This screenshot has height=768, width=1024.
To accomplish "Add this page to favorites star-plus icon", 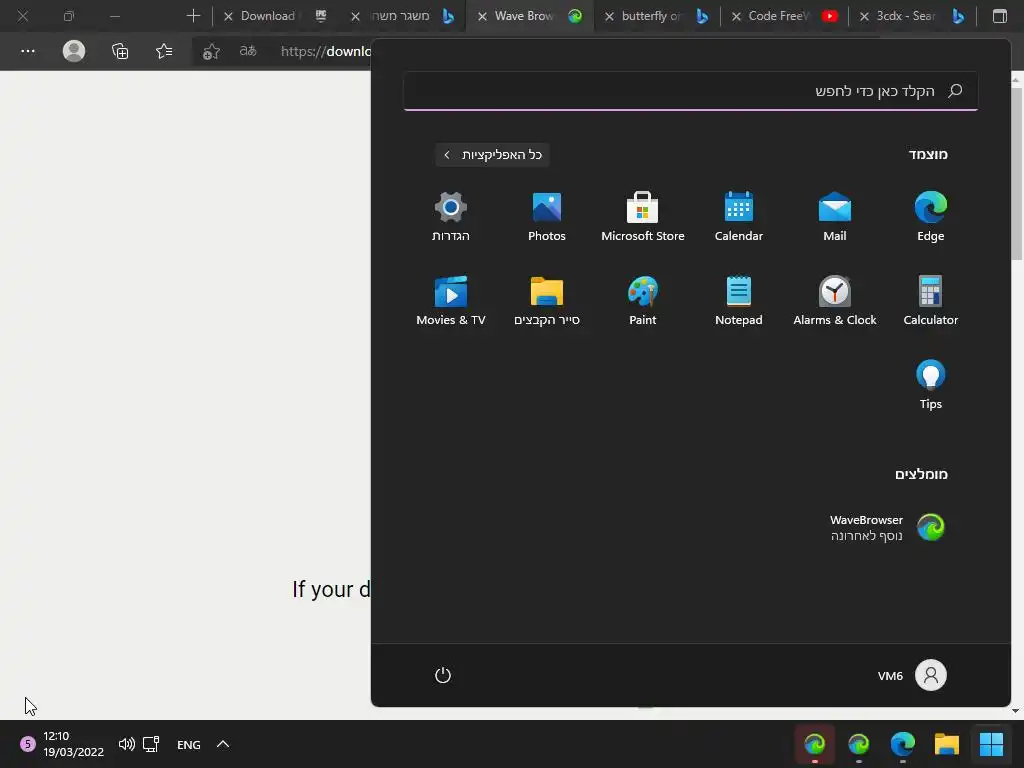I will point(211,52).
